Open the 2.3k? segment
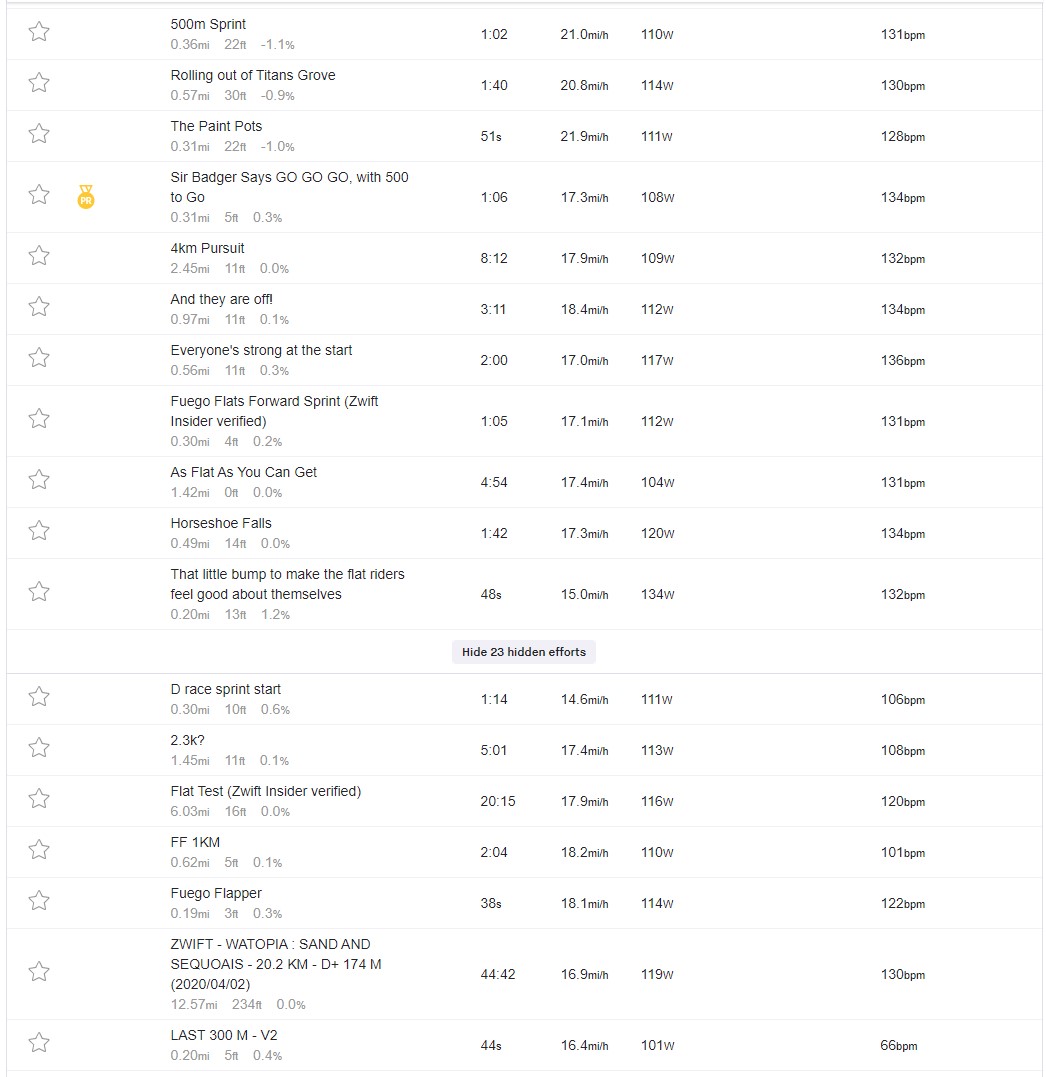This screenshot has width=1046, height=1077. pos(187,740)
